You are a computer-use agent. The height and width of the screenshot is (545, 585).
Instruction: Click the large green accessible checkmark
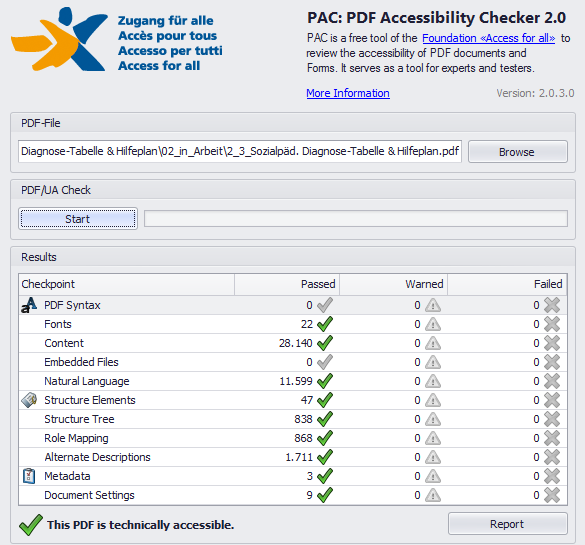tap(31, 524)
